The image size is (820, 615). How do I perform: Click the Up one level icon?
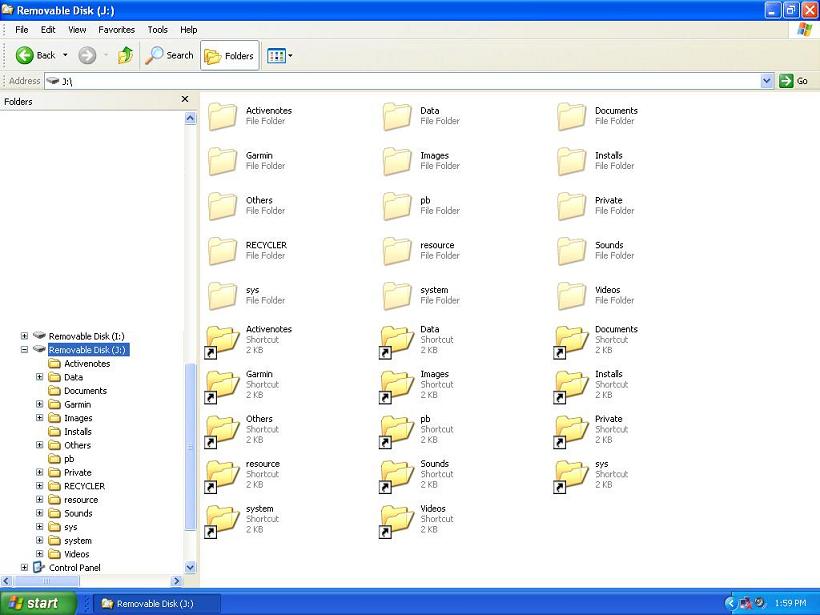(124, 55)
